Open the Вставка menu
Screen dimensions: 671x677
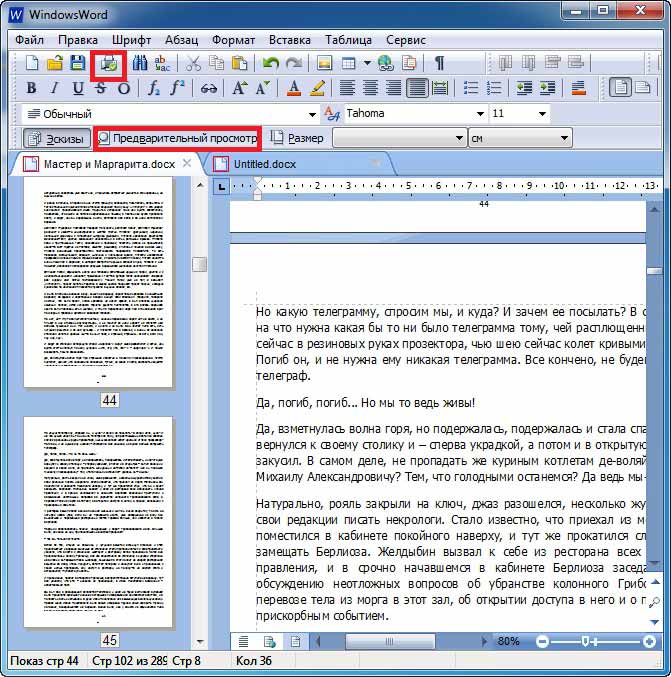(290, 40)
